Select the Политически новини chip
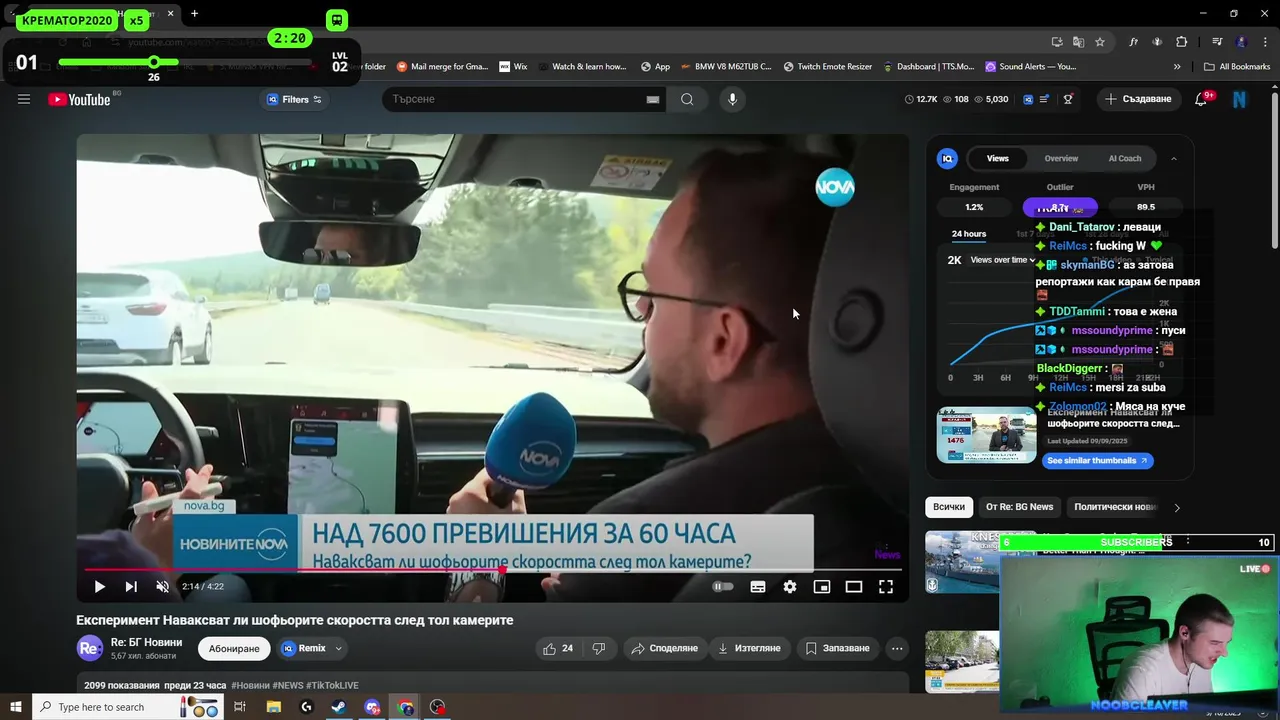Image resolution: width=1280 pixels, height=720 pixels. click(x=1115, y=507)
